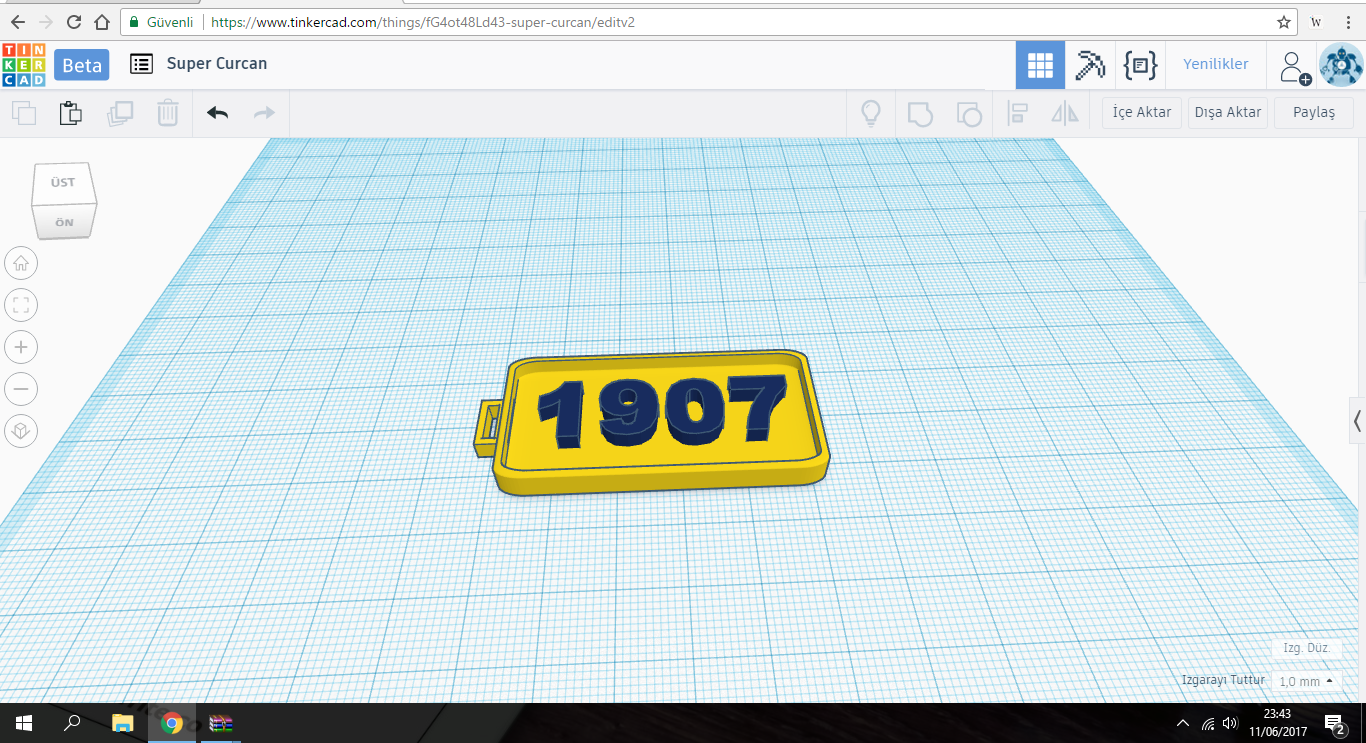Click the Tinkercad logo
This screenshot has width=1366, height=743.
(23, 64)
